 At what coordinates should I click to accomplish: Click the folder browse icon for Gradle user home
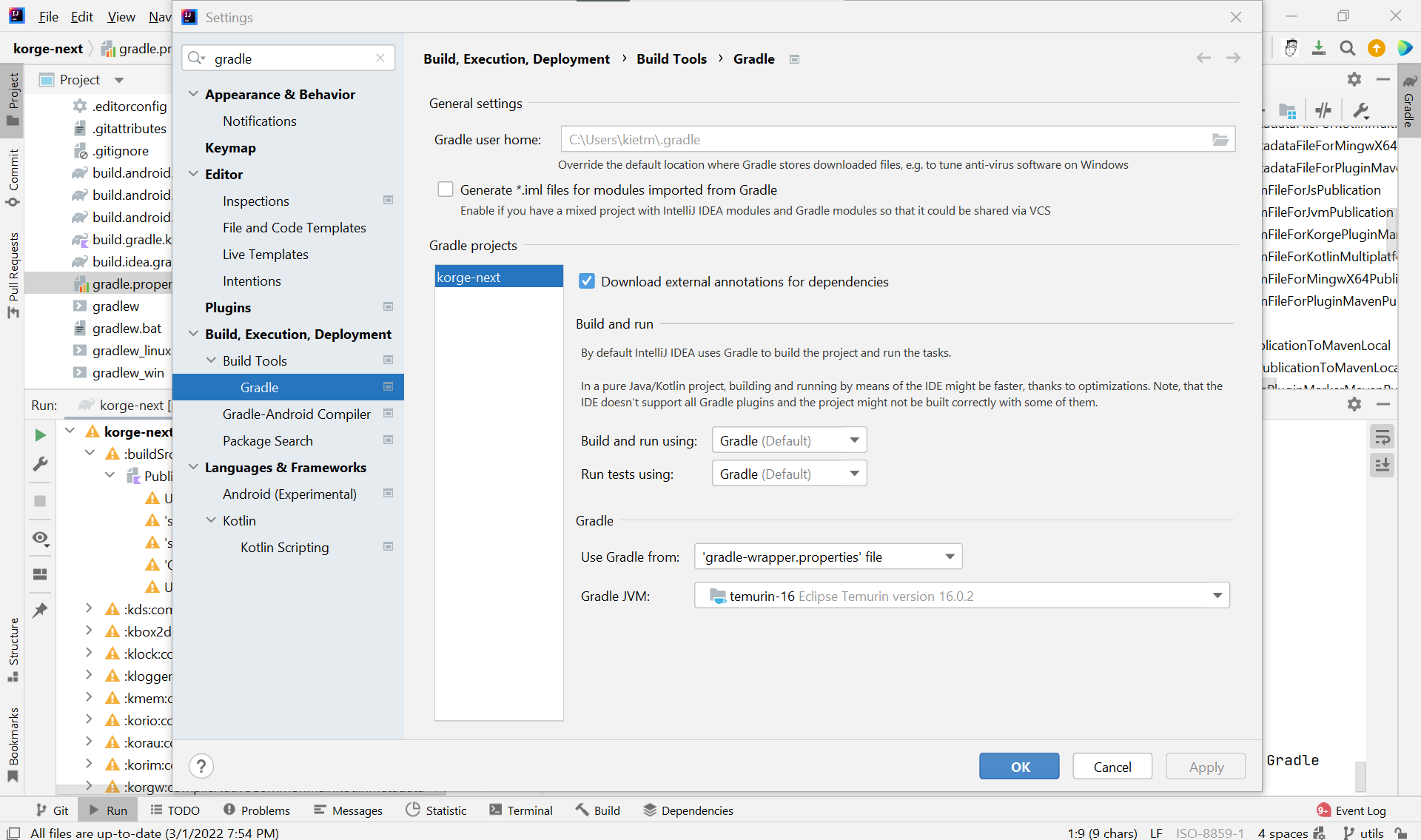1220,140
